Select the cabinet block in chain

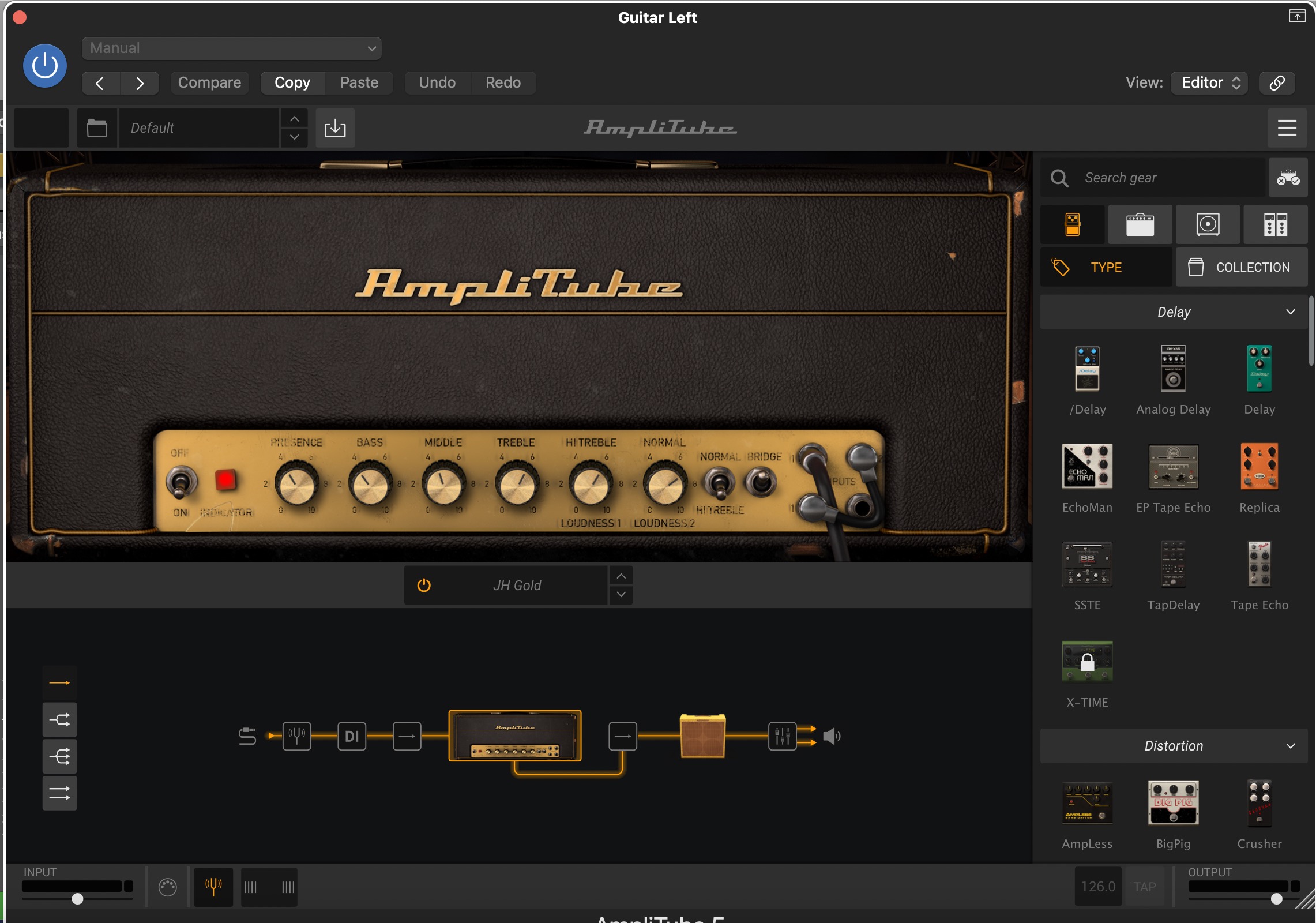(702, 736)
